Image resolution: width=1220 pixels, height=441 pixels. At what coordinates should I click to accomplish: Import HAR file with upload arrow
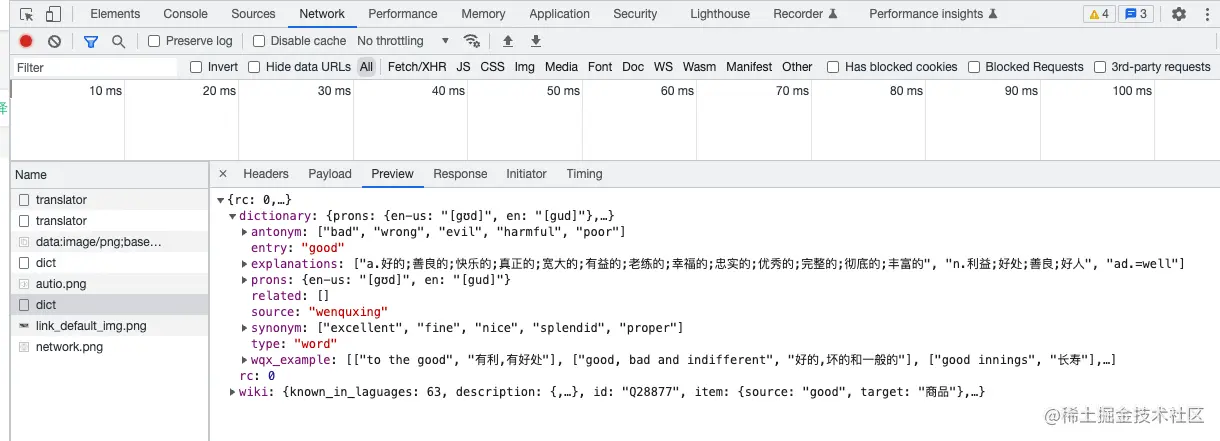point(508,41)
